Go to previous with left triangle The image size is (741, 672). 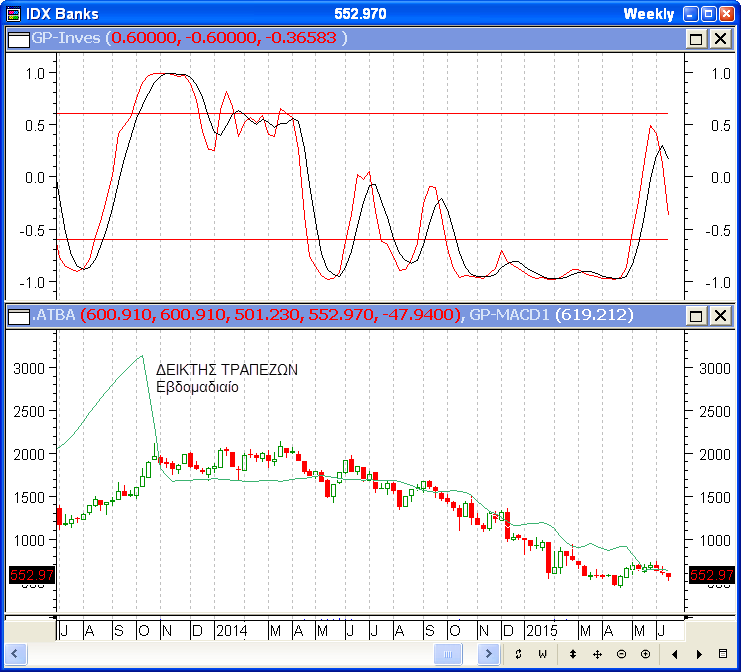(674, 654)
